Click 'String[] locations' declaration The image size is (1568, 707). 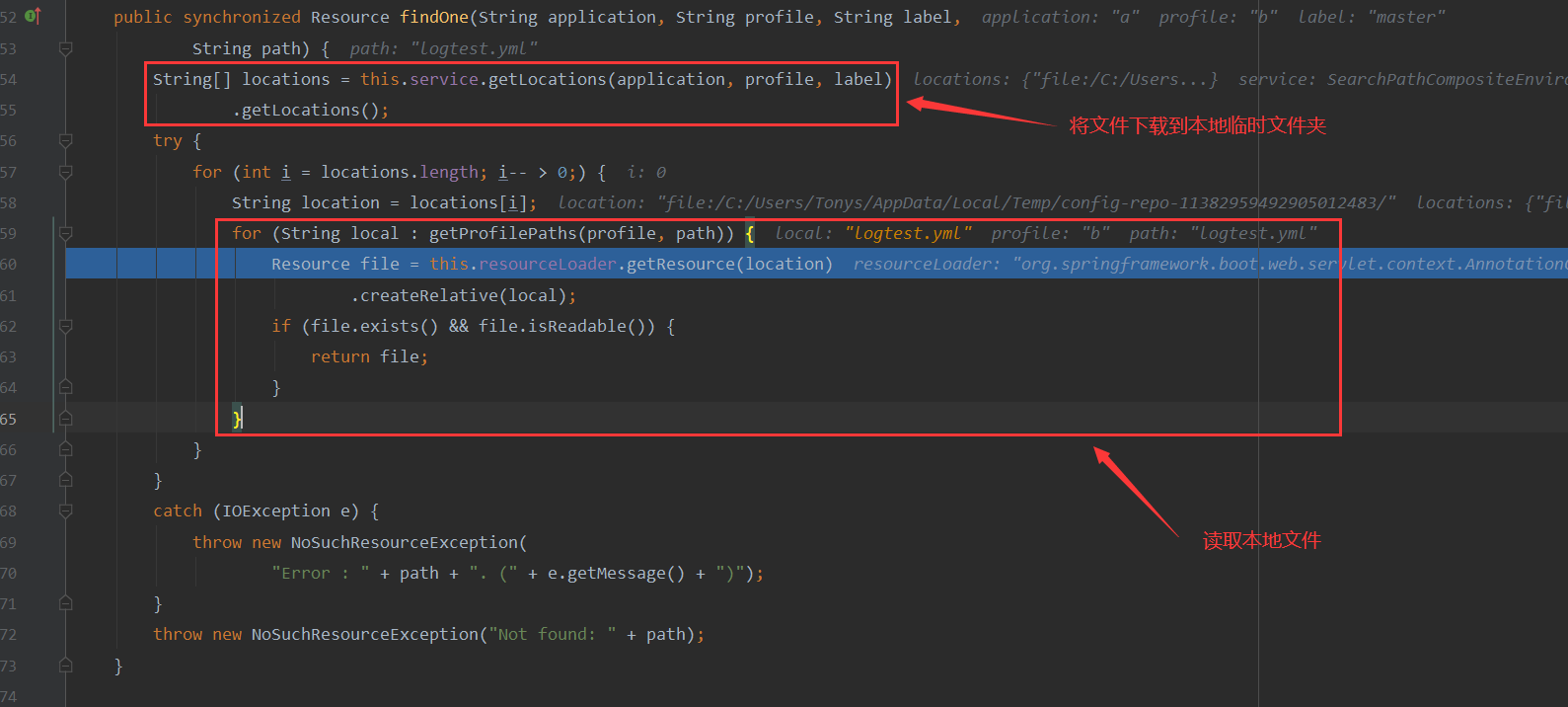(x=242, y=79)
